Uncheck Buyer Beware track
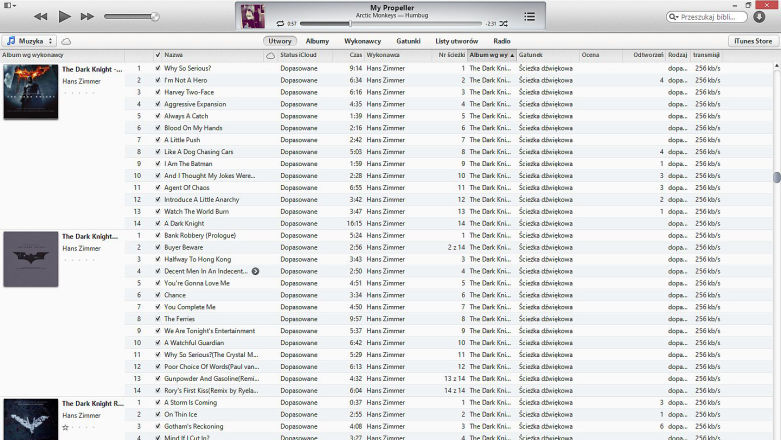 tap(158, 248)
